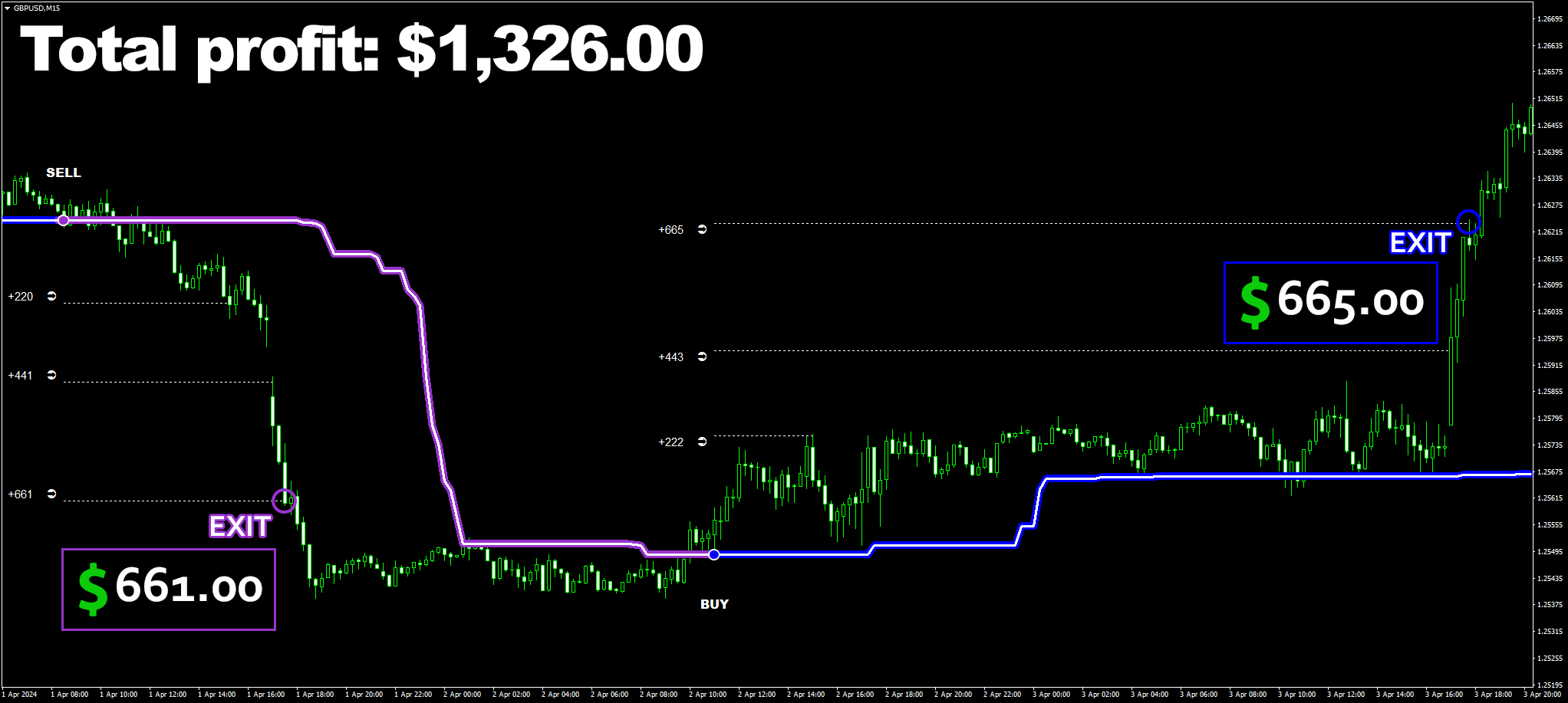Click the SELL signal label

pos(64,172)
